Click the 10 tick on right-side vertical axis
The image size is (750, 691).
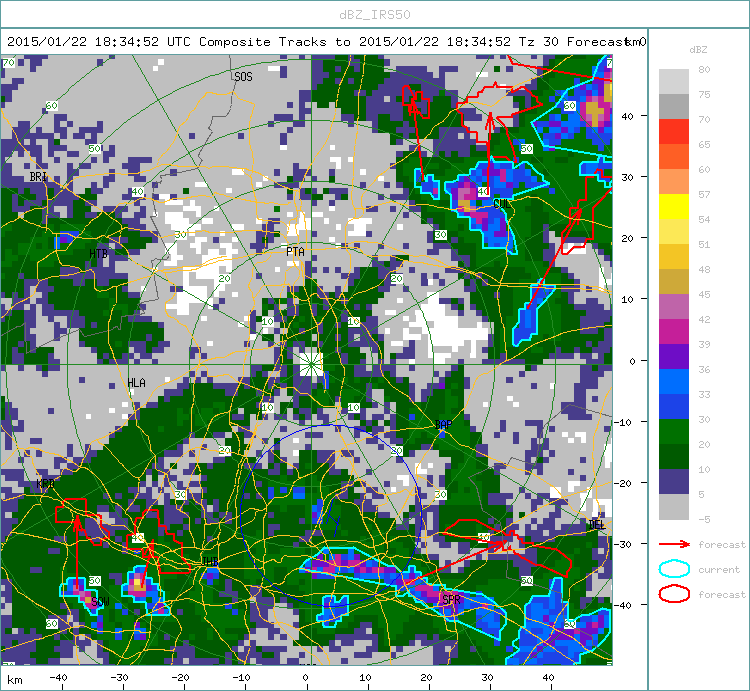(627, 299)
